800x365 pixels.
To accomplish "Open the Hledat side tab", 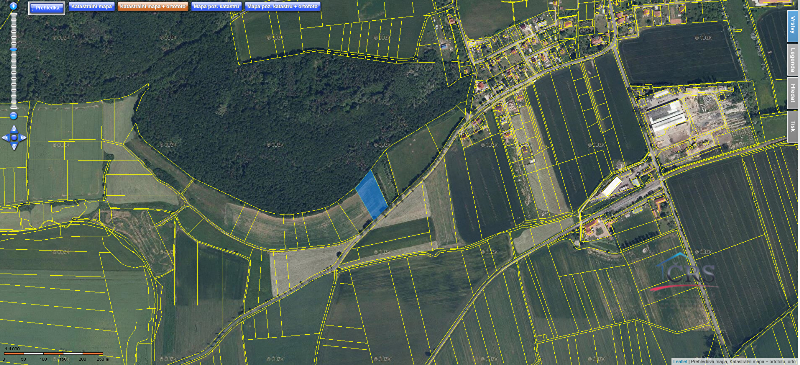I will pyautogui.click(x=792, y=93).
